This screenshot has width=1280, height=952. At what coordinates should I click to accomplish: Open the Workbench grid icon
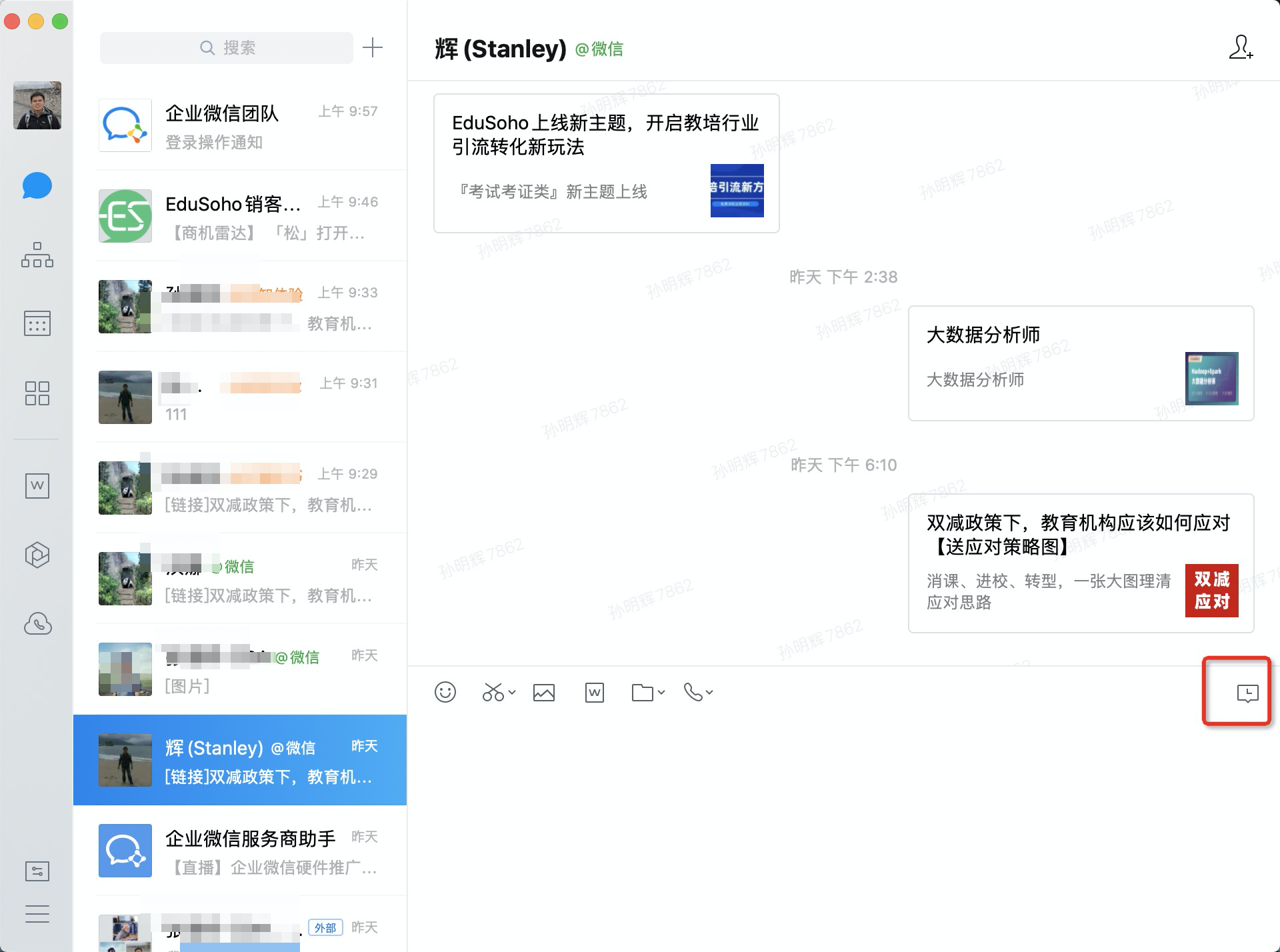coord(37,393)
